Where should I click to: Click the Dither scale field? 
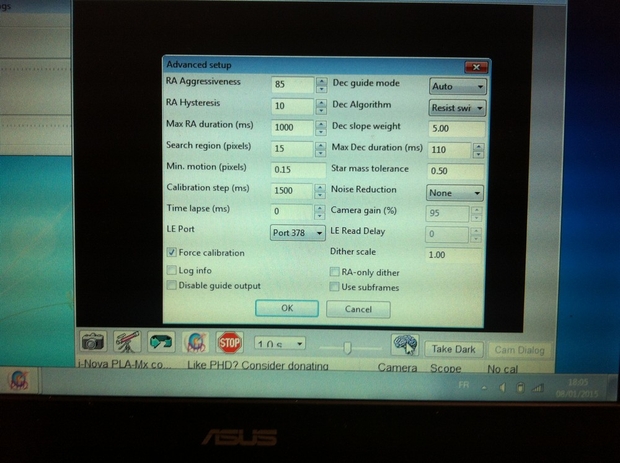click(x=454, y=255)
